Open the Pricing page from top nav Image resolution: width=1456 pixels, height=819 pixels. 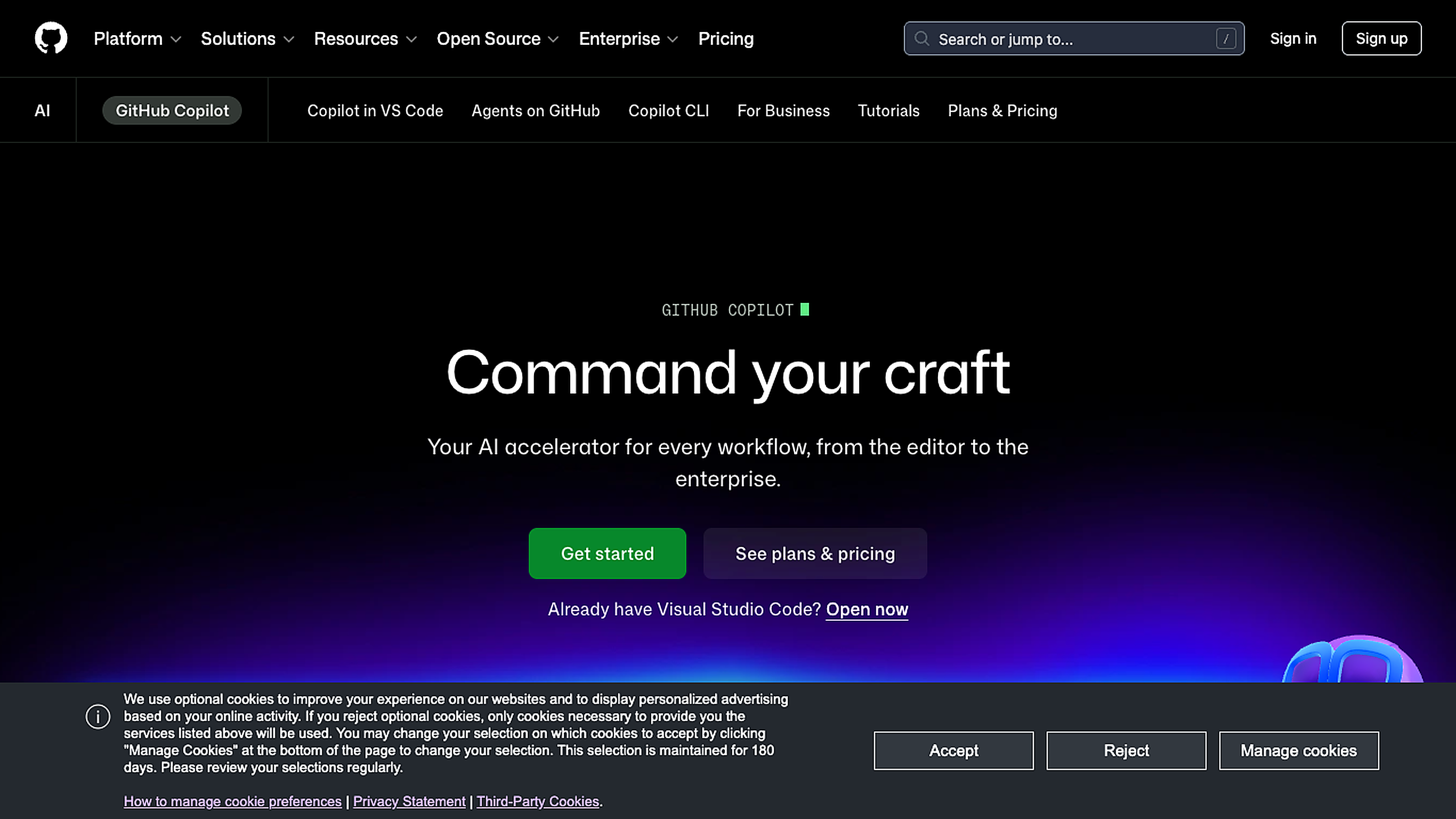click(726, 38)
